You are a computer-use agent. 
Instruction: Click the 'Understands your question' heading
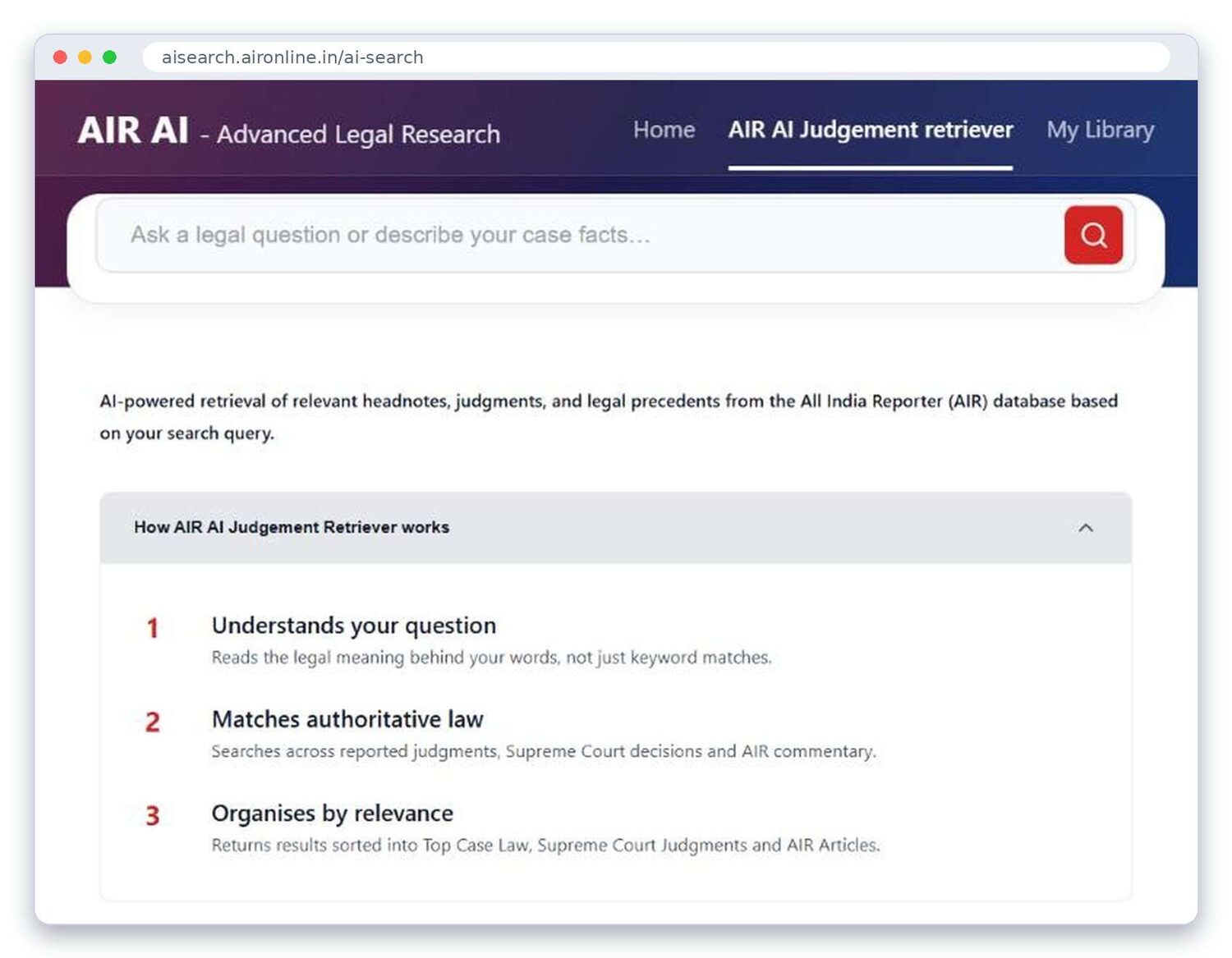tap(354, 626)
